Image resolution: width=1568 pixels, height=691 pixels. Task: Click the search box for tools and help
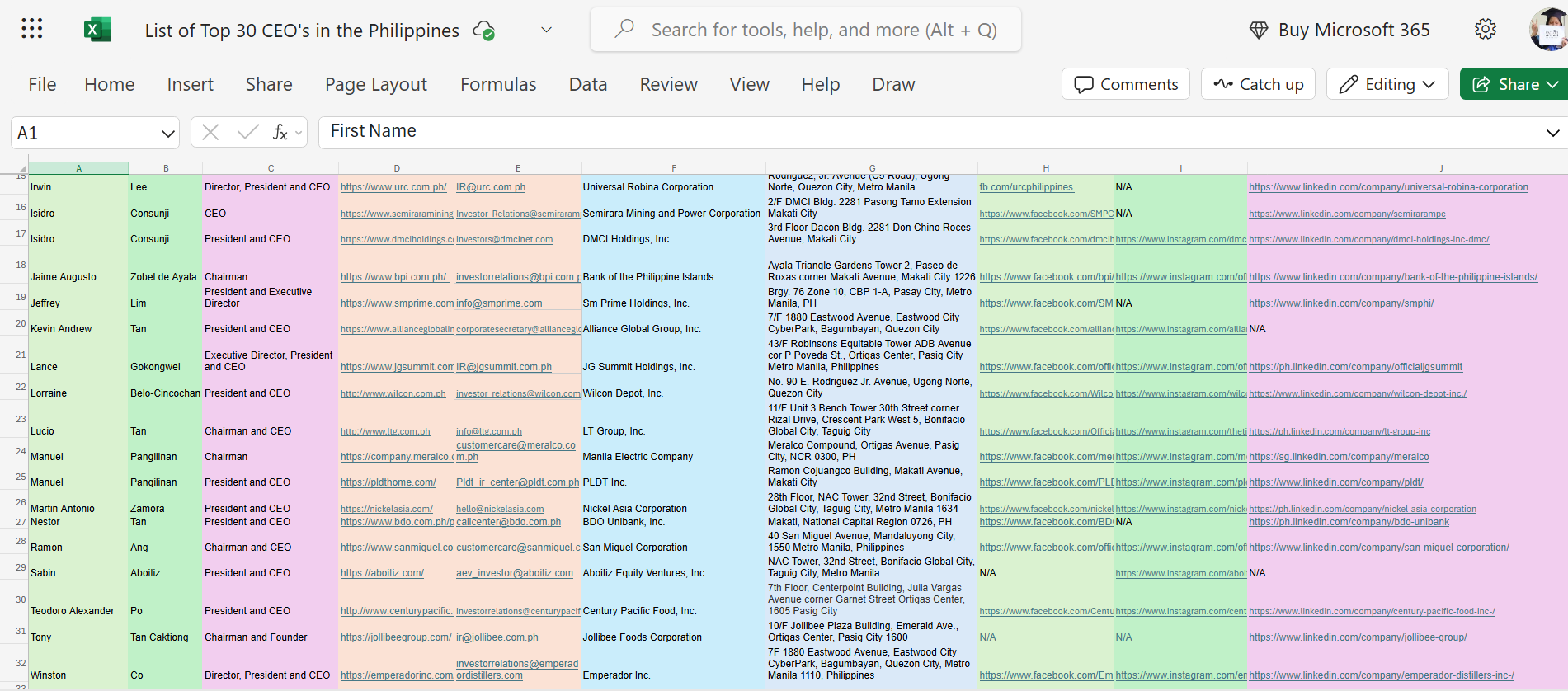tap(806, 30)
